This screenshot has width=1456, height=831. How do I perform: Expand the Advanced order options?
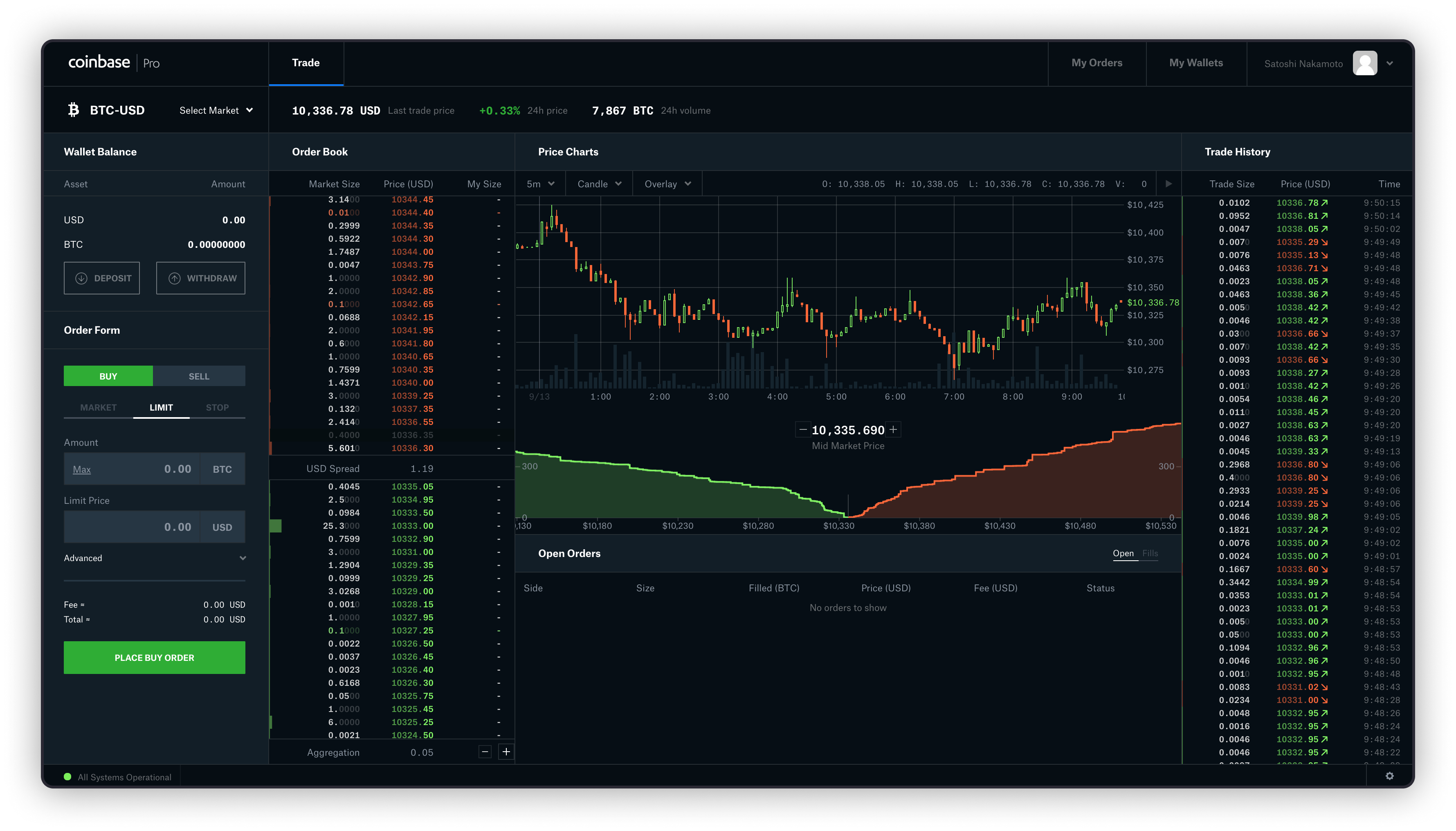[154, 558]
